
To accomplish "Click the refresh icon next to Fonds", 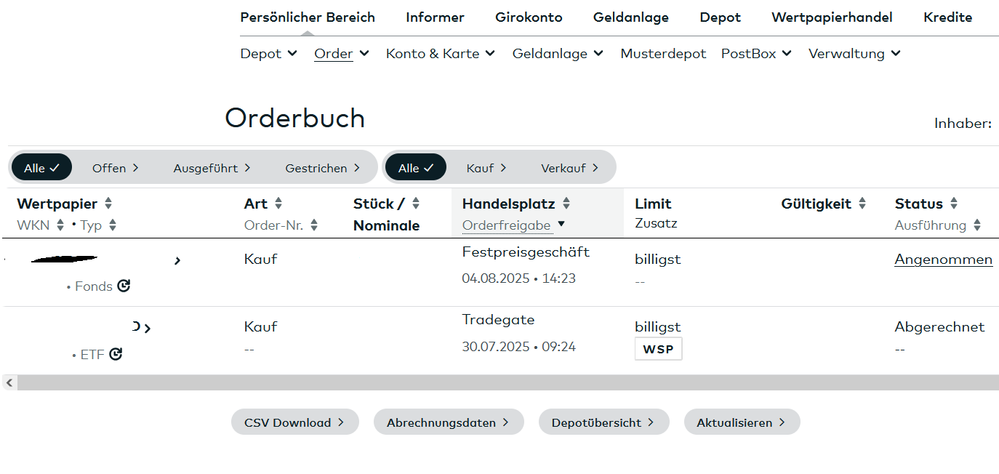I will click(124, 286).
